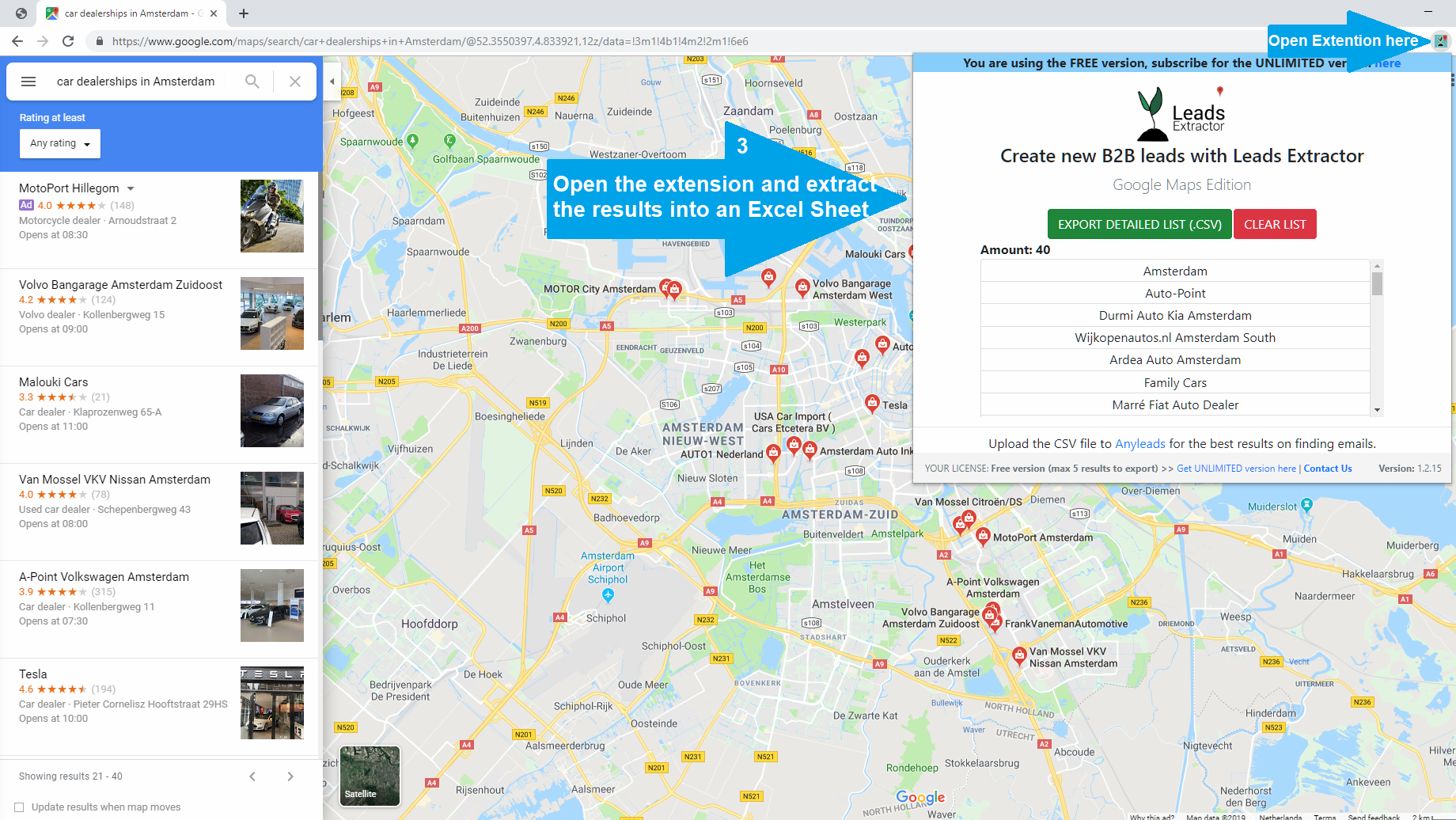Go forward in browser history

[x=43, y=41]
